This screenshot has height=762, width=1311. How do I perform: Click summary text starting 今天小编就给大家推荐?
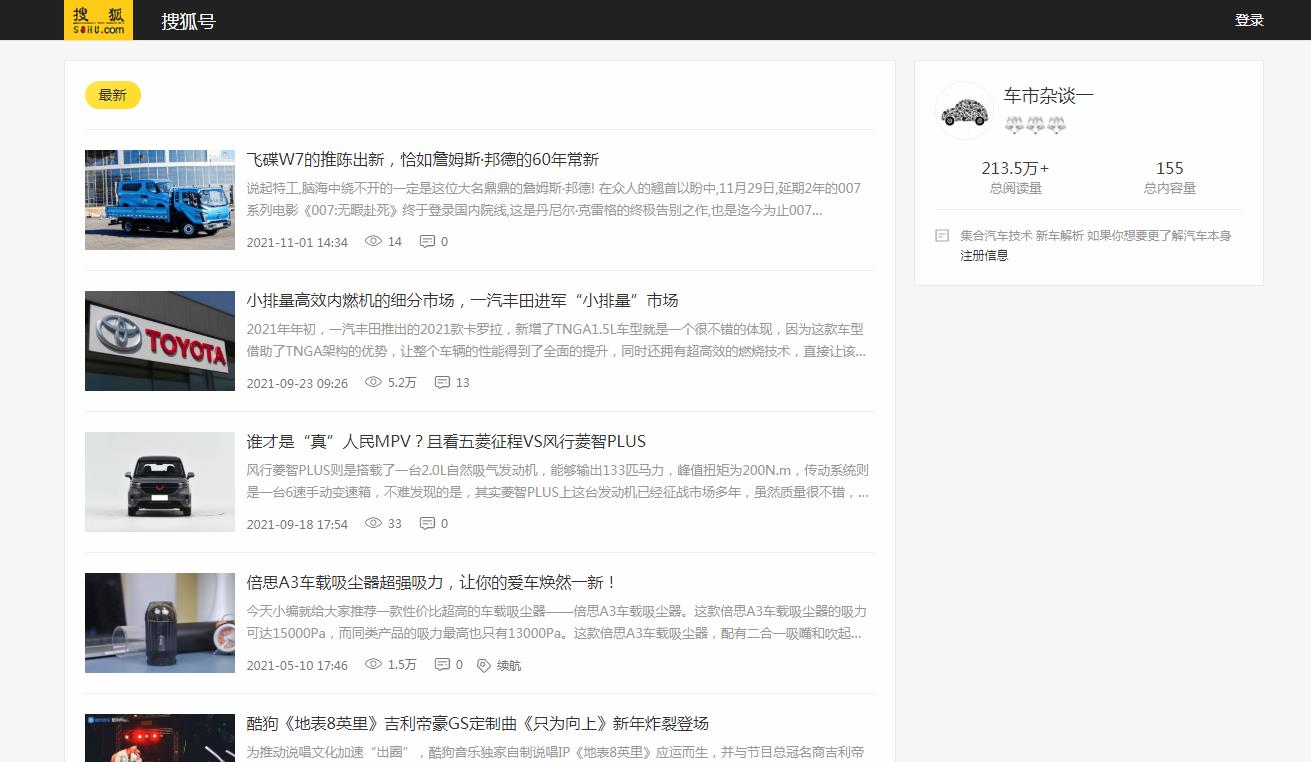556,622
